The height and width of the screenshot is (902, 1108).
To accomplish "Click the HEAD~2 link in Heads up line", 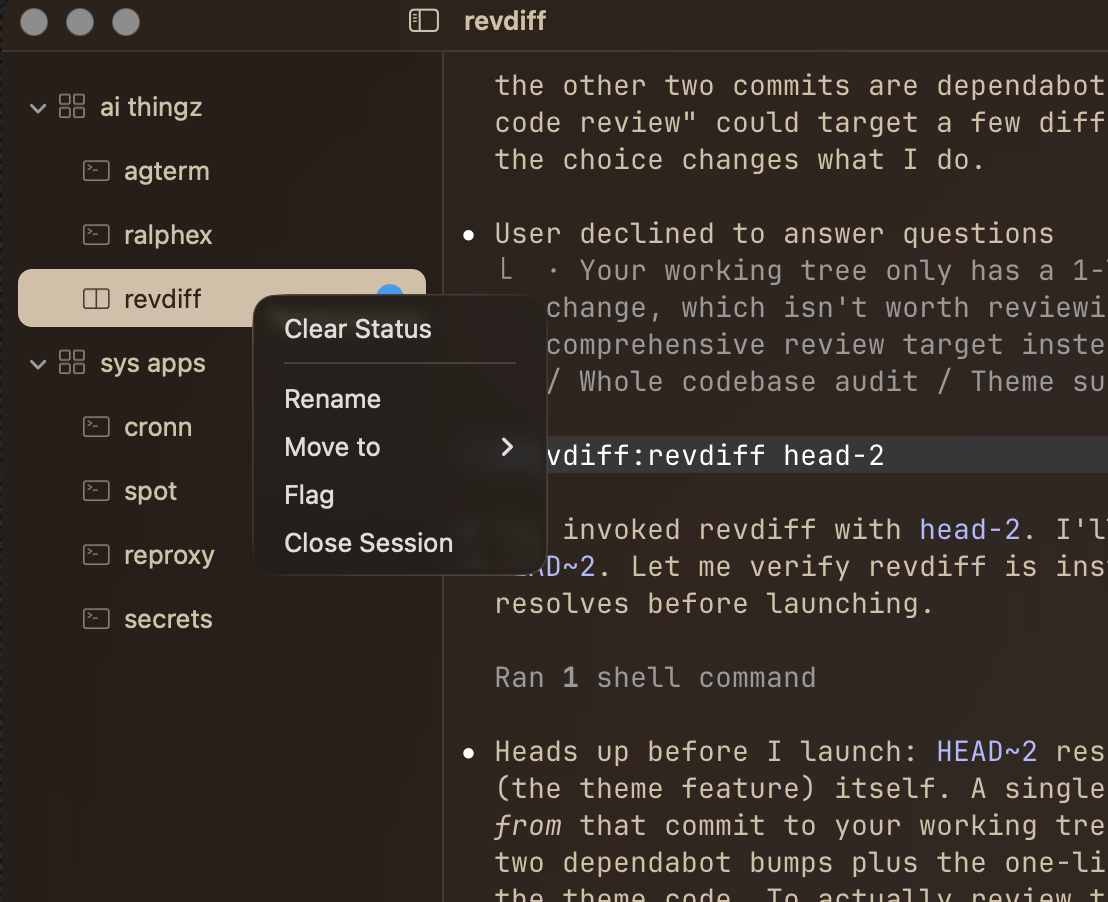I will pyautogui.click(x=986, y=751).
